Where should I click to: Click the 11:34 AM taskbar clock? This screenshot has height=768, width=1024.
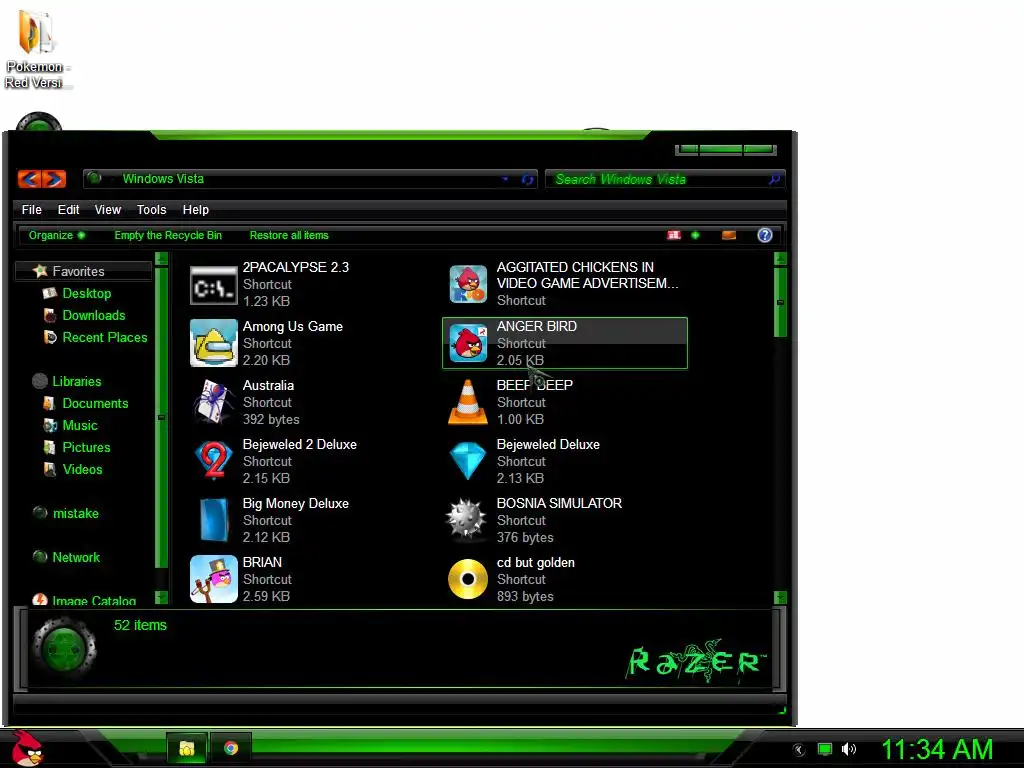(x=937, y=749)
